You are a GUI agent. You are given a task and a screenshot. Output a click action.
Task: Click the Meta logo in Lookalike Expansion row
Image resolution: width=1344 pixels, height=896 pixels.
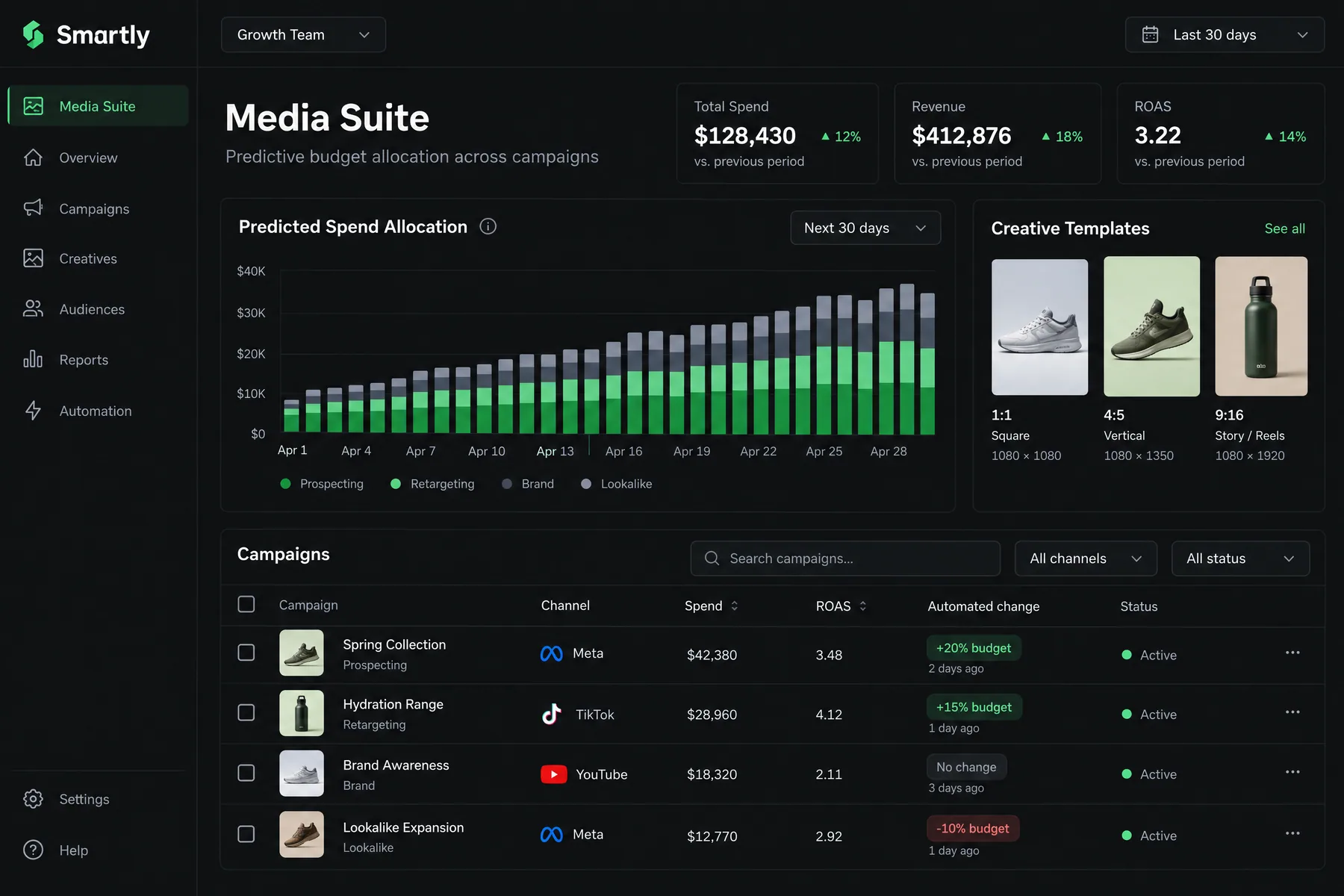coord(551,835)
